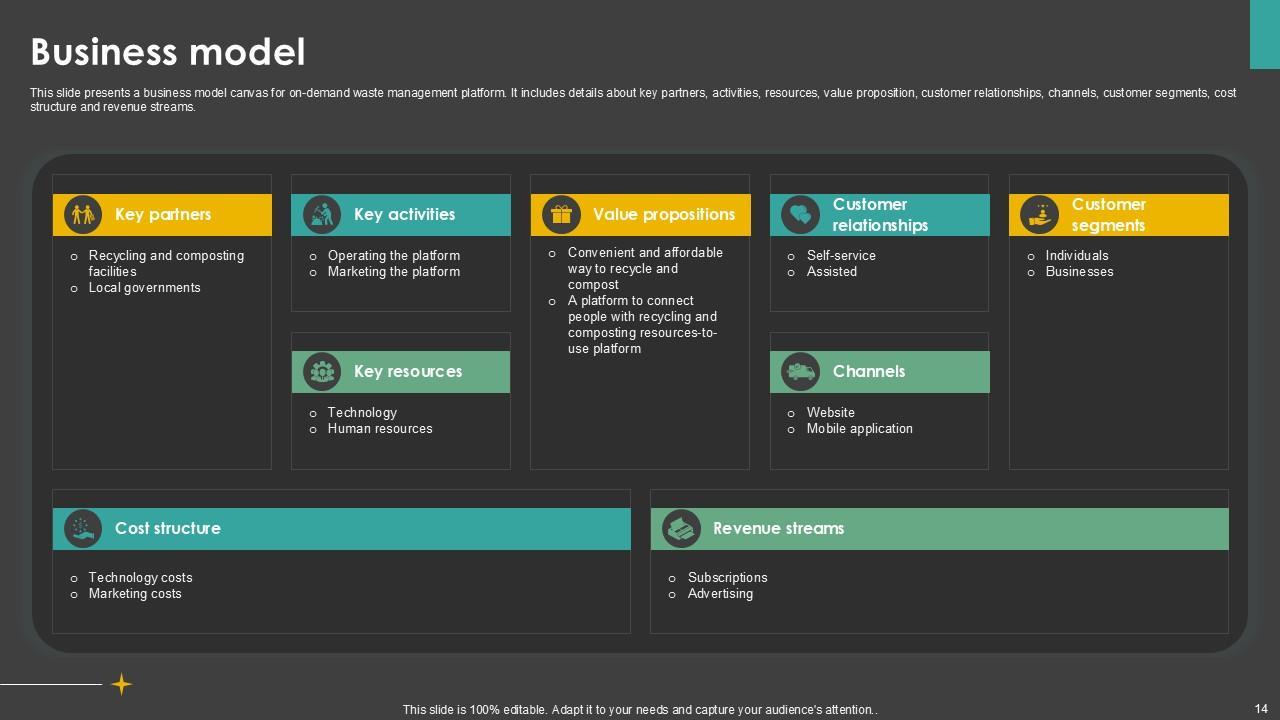The image size is (1280, 720).
Task: Select the Mobile application bullet text
Action: [x=859, y=429]
